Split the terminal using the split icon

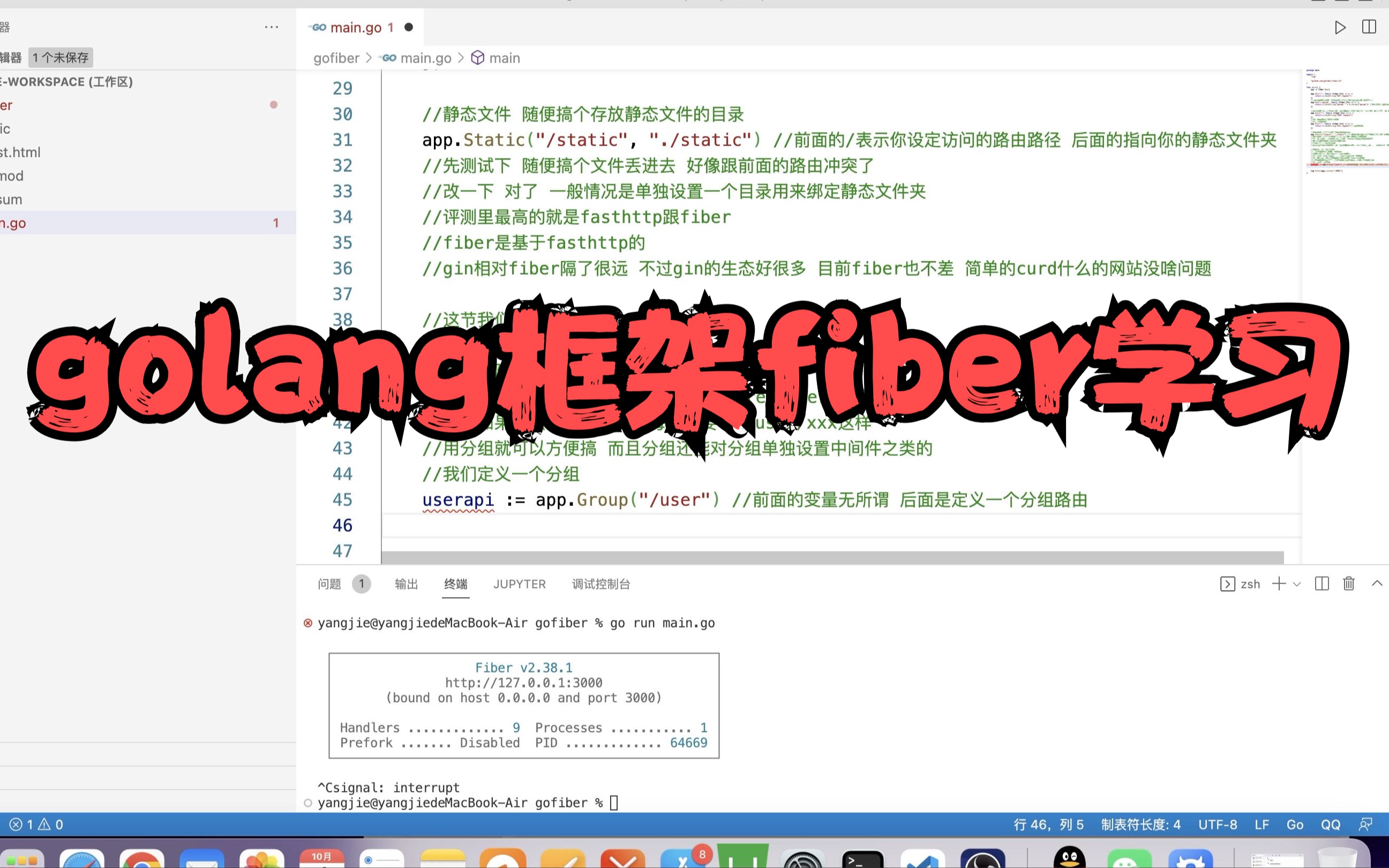point(1322,584)
